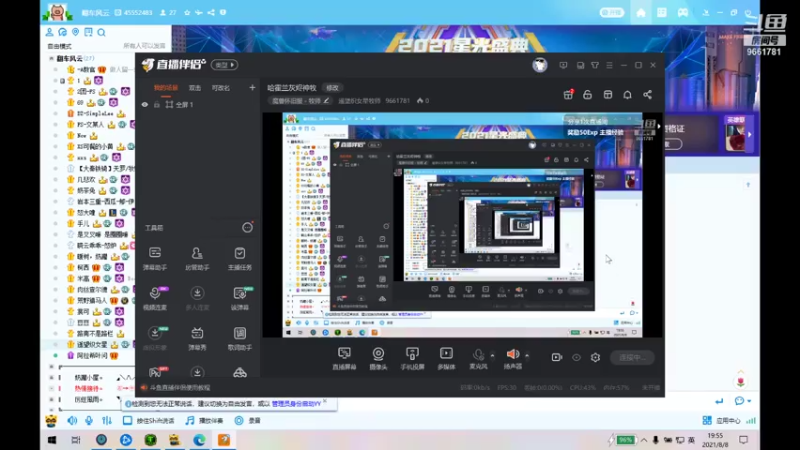Open the mode dropdown beside 直播伴侣 logo
Screen dimensions: 800x450
(x=224, y=65)
